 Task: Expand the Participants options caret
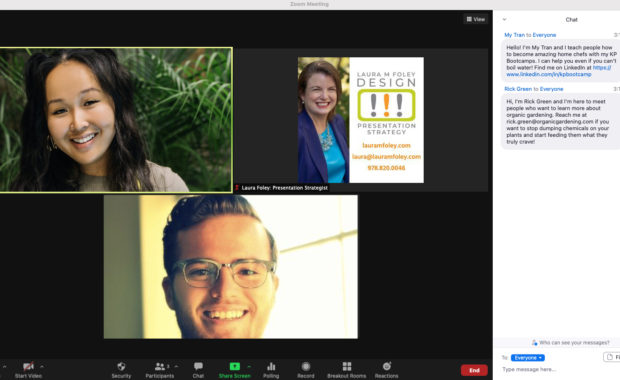[x=176, y=366]
